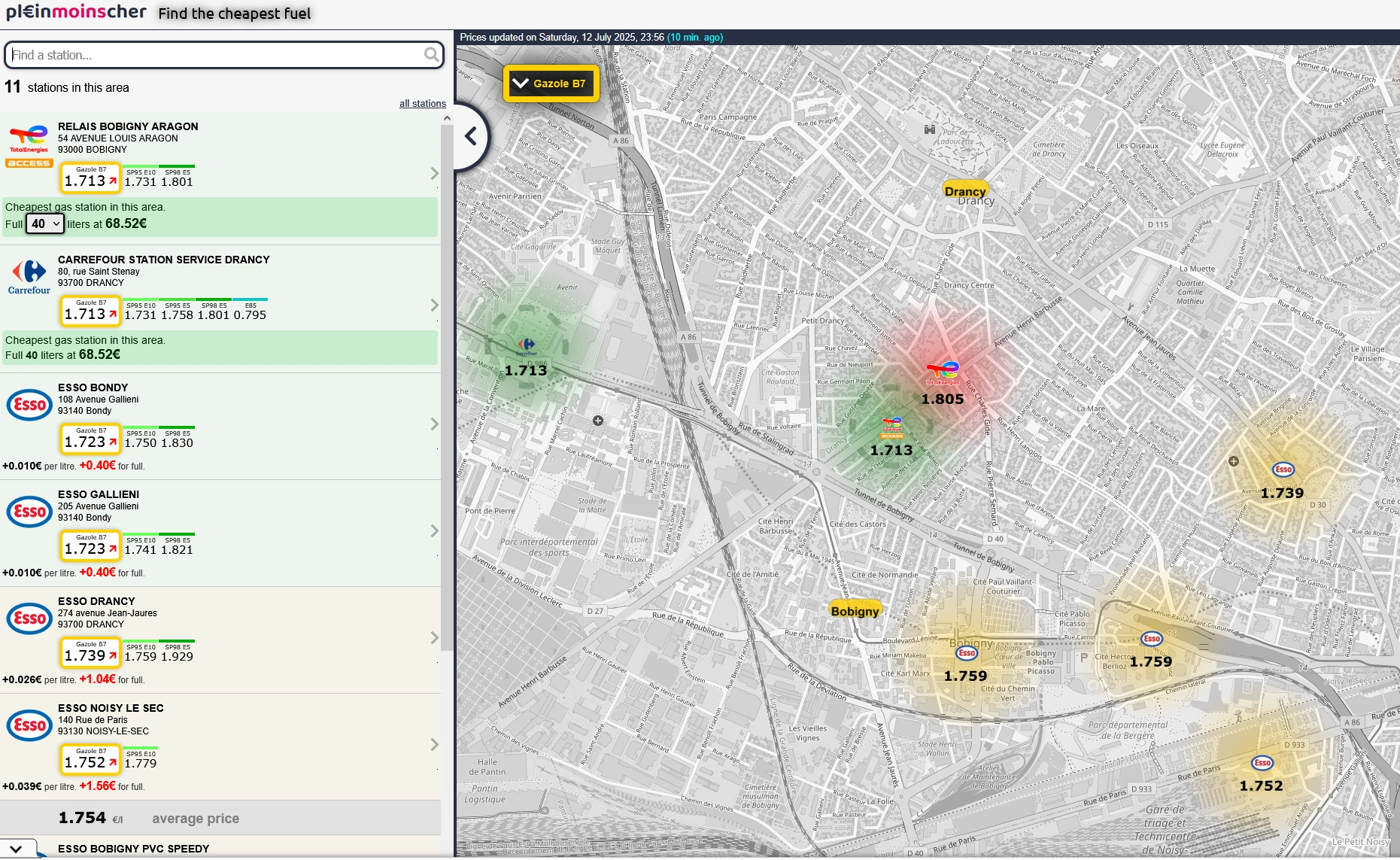Click Esso logo for Esso Bondy
Screen dimensions: 1400x860
(29, 405)
